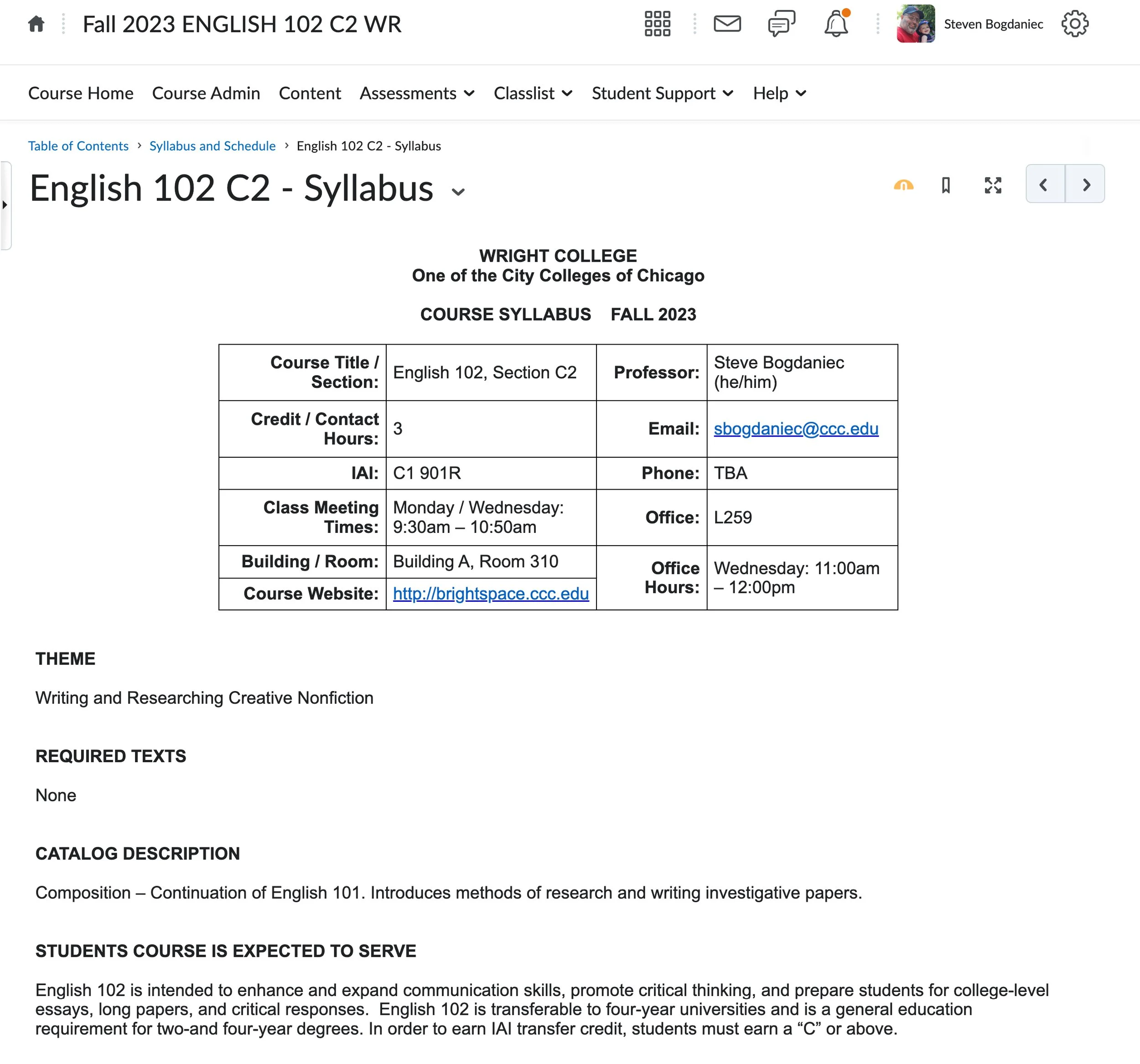This screenshot has width=1140, height=1064.
Task: Expand the Student Support dropdown
Action: 662,93
